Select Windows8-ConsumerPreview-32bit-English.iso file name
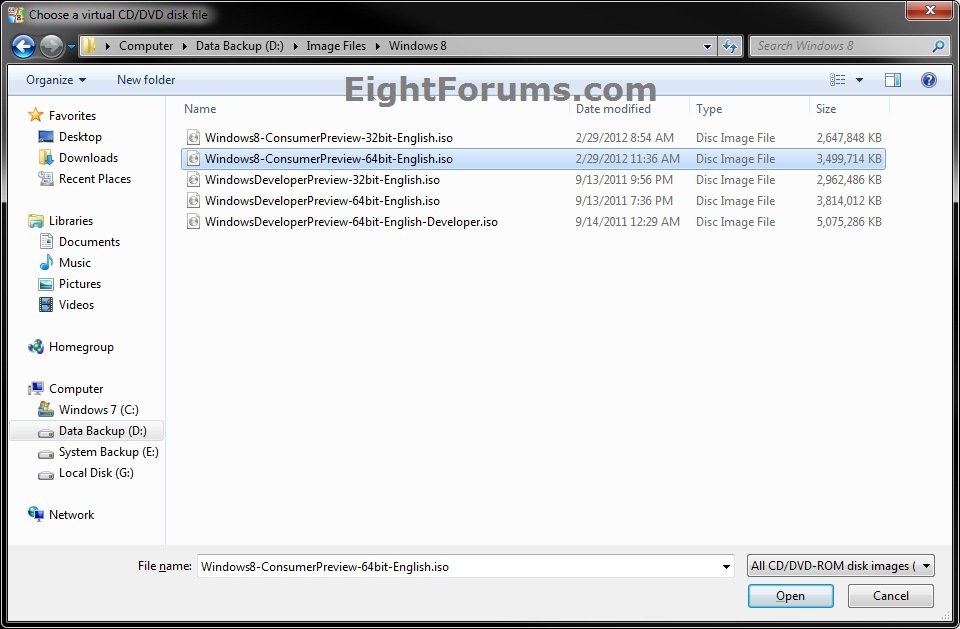 coord(329,138)
